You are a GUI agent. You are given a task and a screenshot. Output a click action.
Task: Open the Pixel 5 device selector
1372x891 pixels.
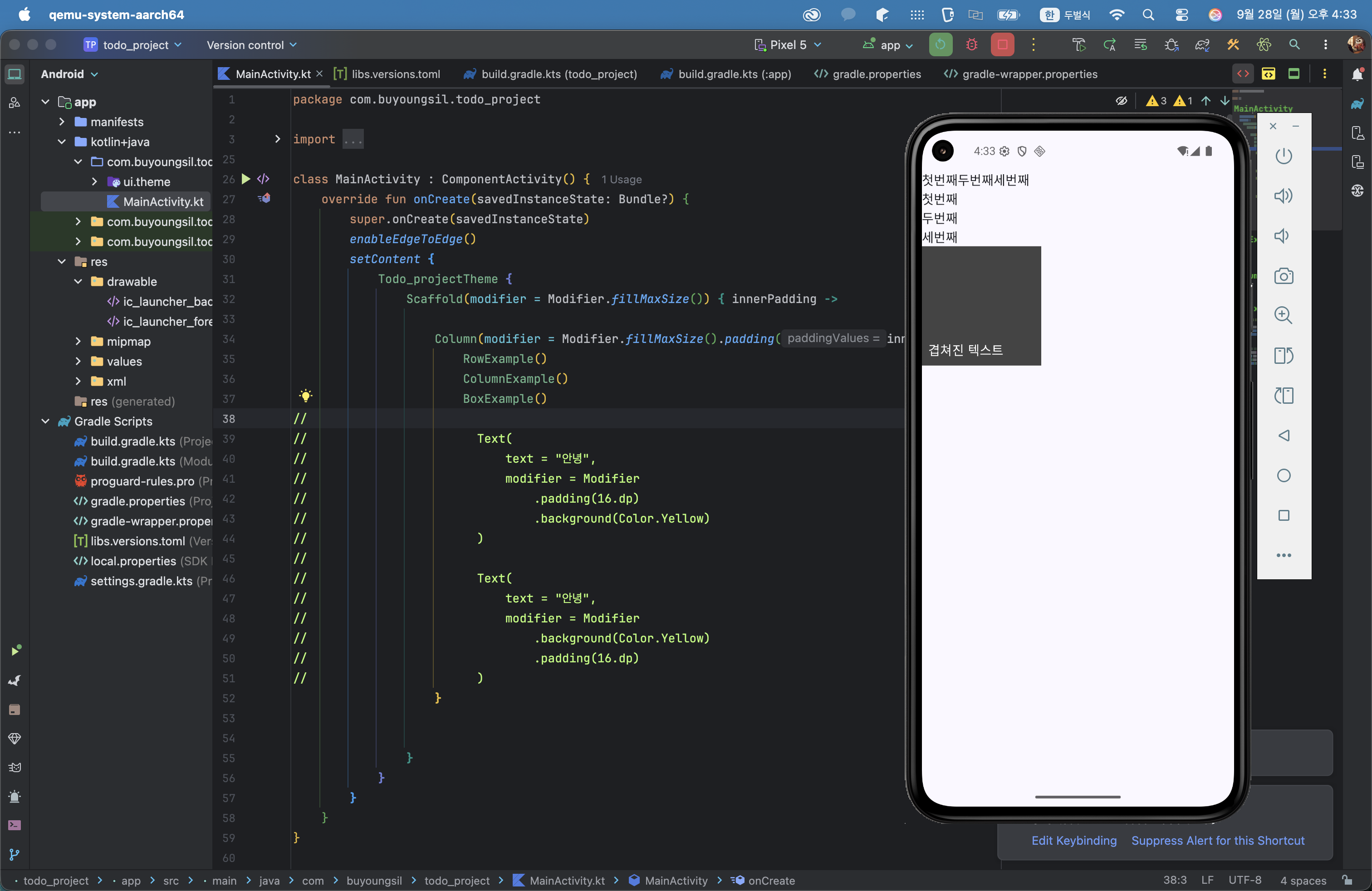(788, 45)
